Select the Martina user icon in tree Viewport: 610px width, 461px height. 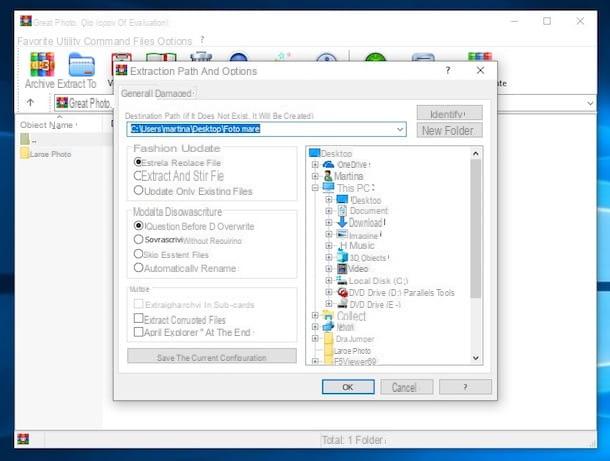coord(328,176)
